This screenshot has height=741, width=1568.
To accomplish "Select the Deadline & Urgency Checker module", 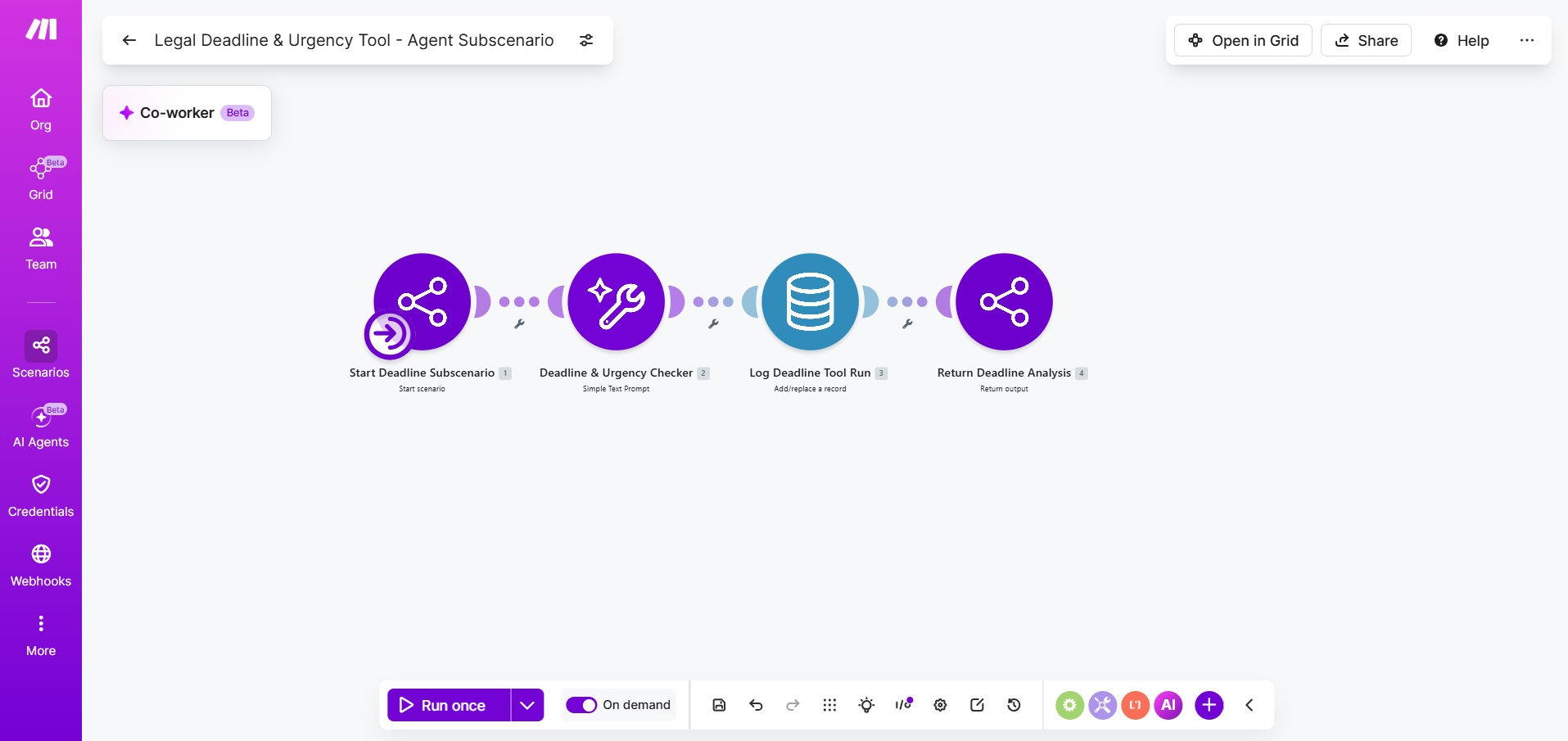I will [x=616, y=301].
